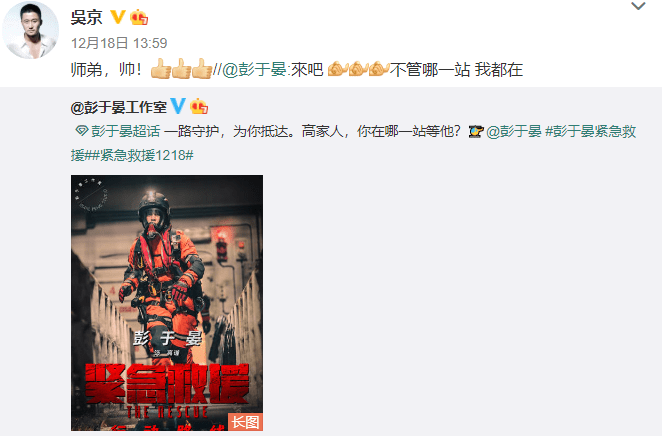Click the first finger heart emoji

[337, 69]
